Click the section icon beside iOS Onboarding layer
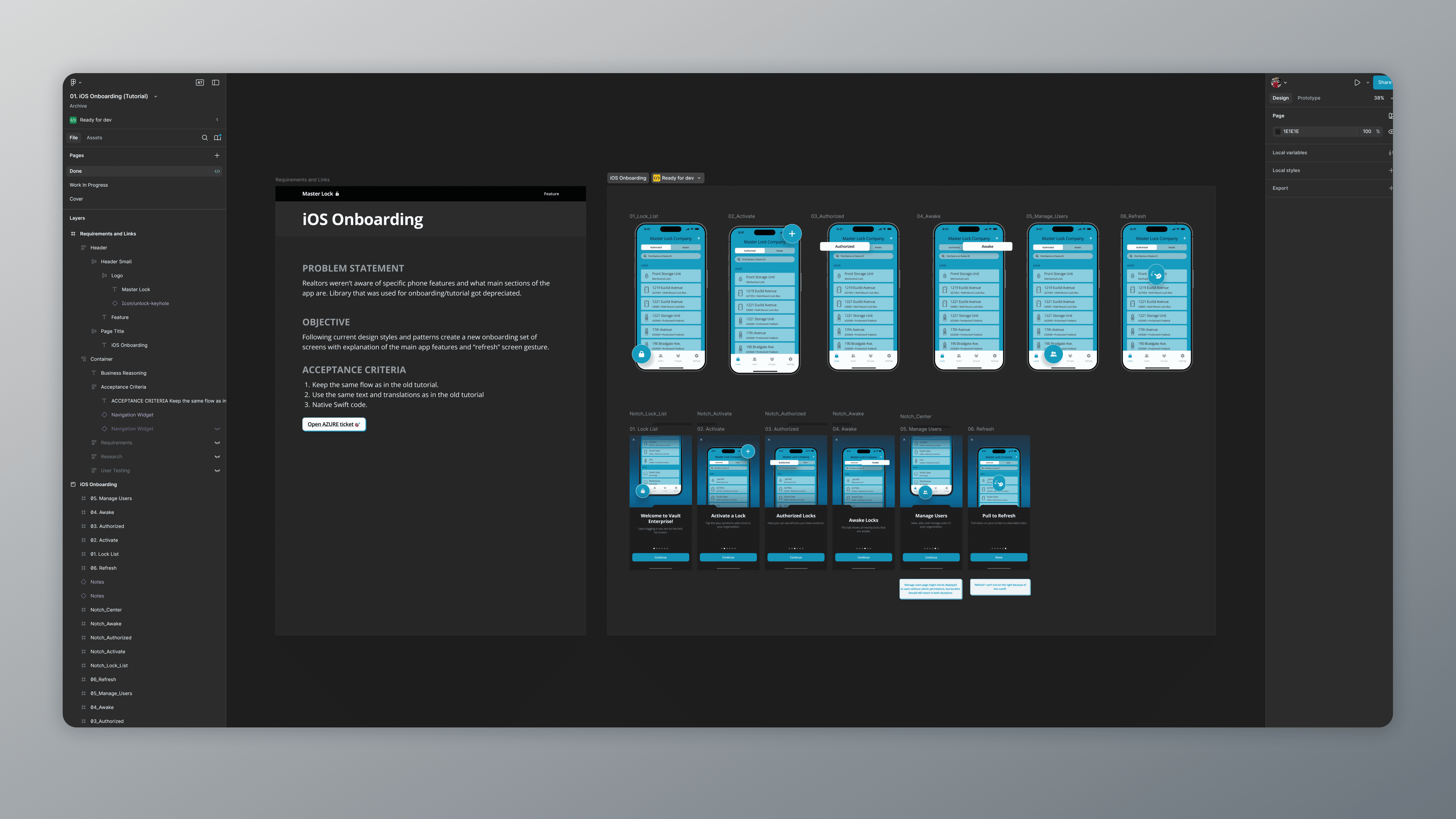Viewport: 1456px width, 819px height. (73, 484)
